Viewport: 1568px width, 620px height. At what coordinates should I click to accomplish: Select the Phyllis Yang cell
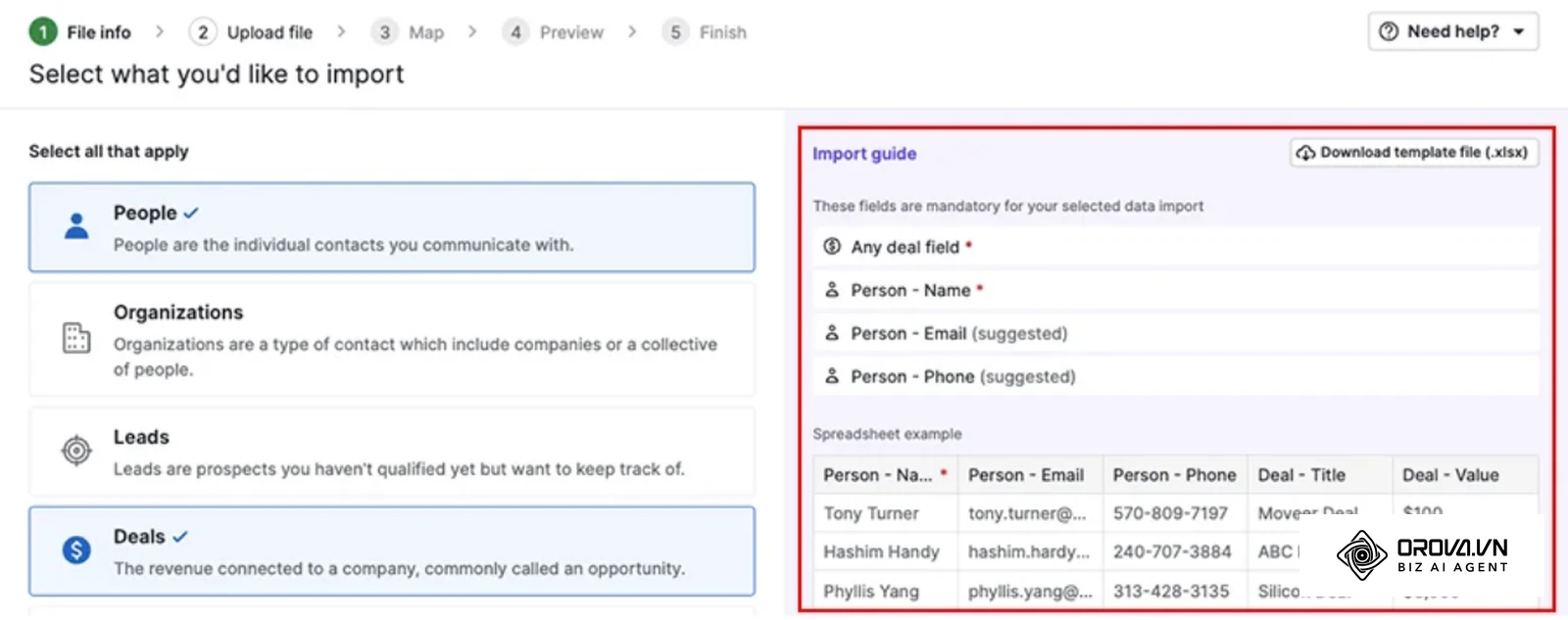pos(885,591)
